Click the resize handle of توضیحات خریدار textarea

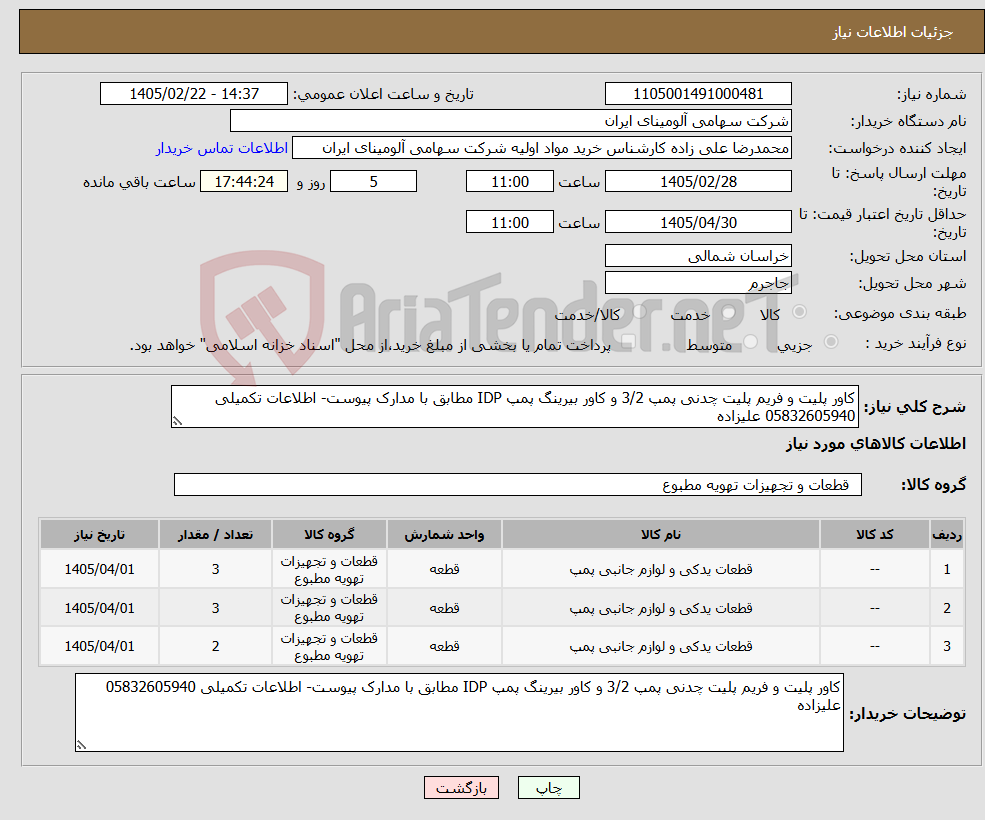click(x=81, y=745)
